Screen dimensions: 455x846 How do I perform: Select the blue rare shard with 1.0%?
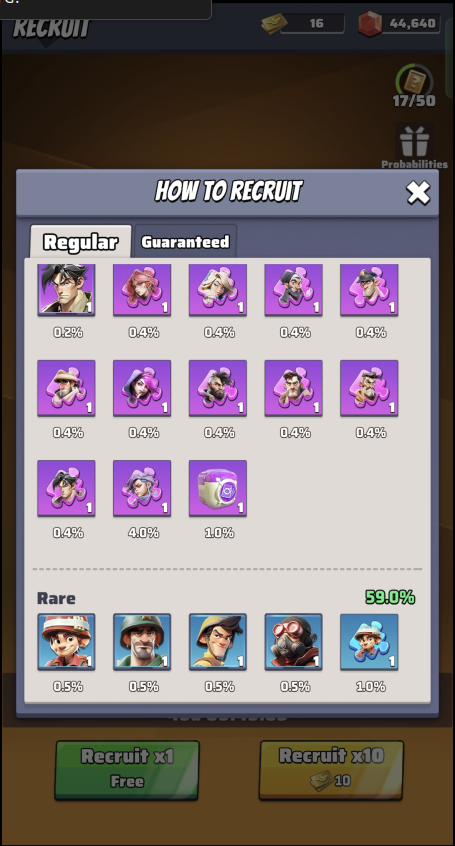coord(369,642)
